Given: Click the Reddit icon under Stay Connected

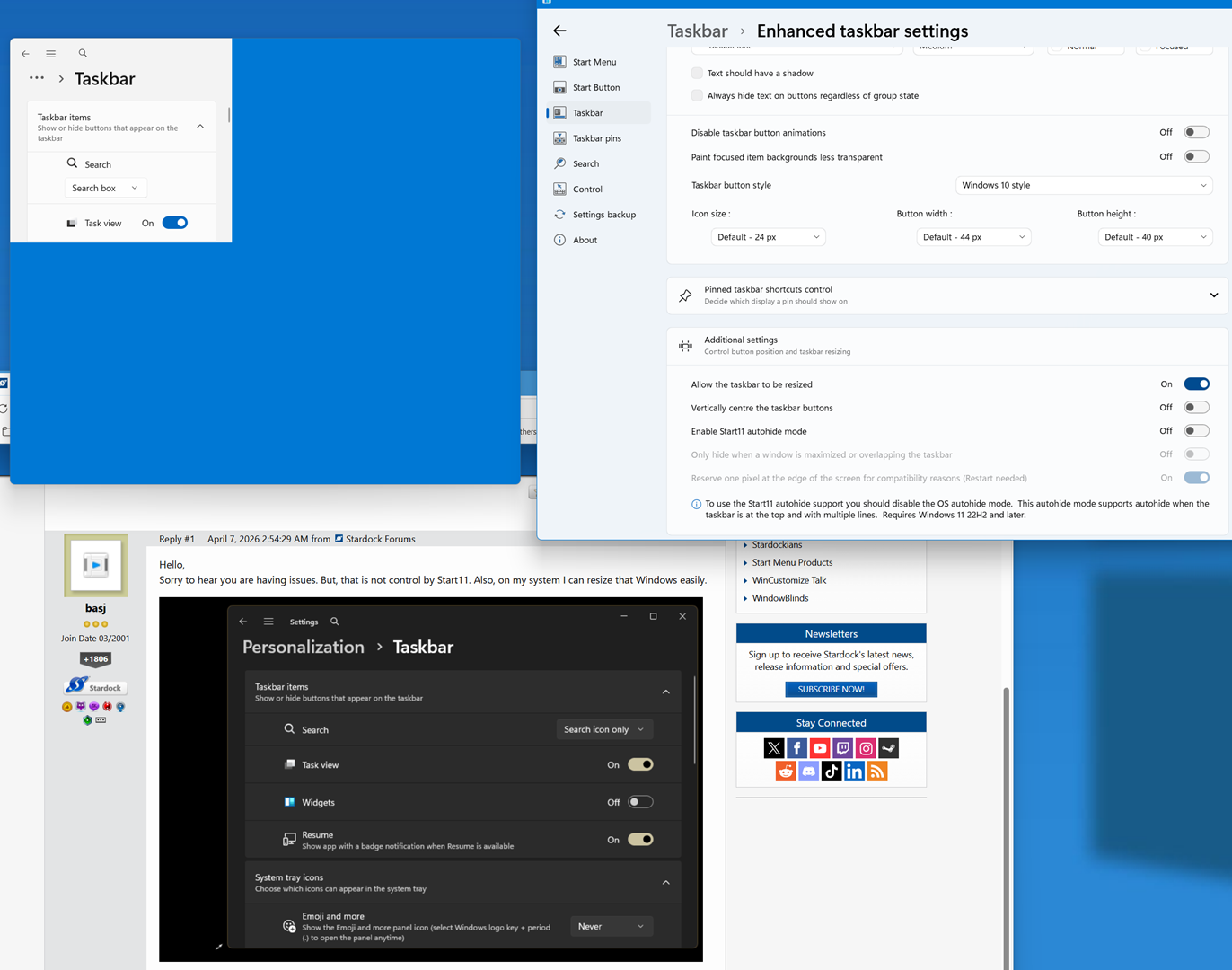Looking at the screenshot, I should pos(786,772).
